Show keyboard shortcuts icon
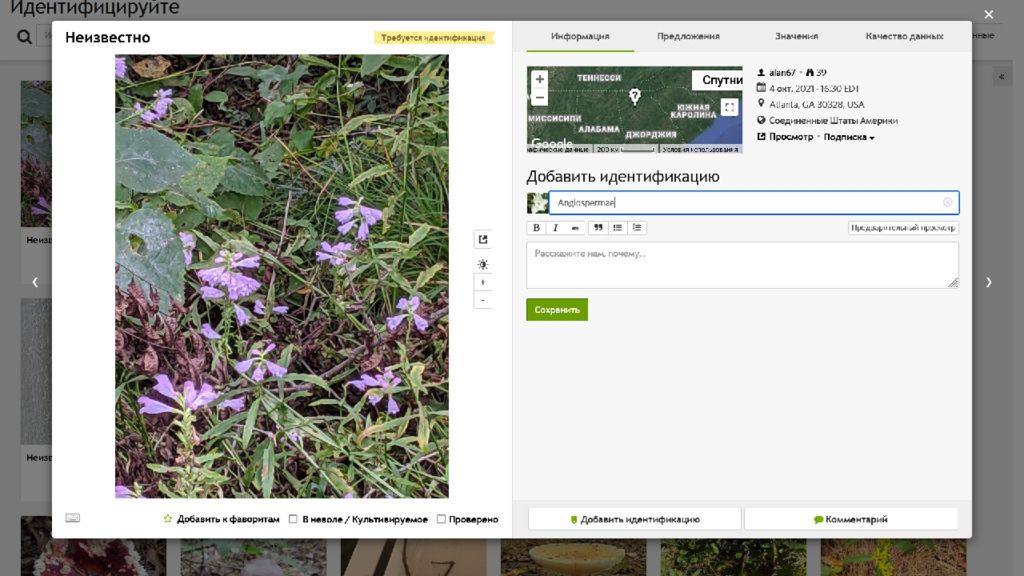 [x=72, y=518]
